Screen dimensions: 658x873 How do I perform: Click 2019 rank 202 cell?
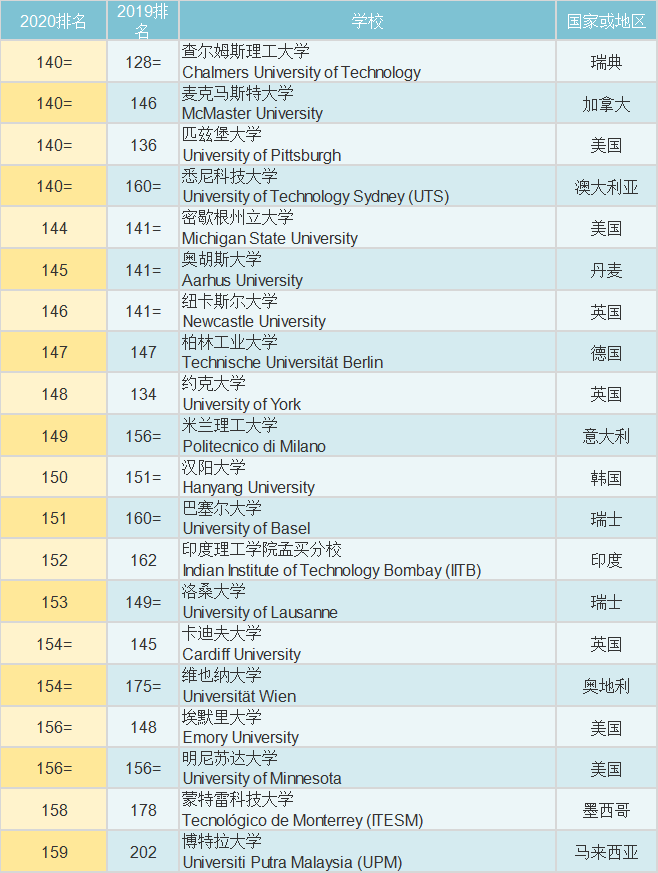coord(143,852)
